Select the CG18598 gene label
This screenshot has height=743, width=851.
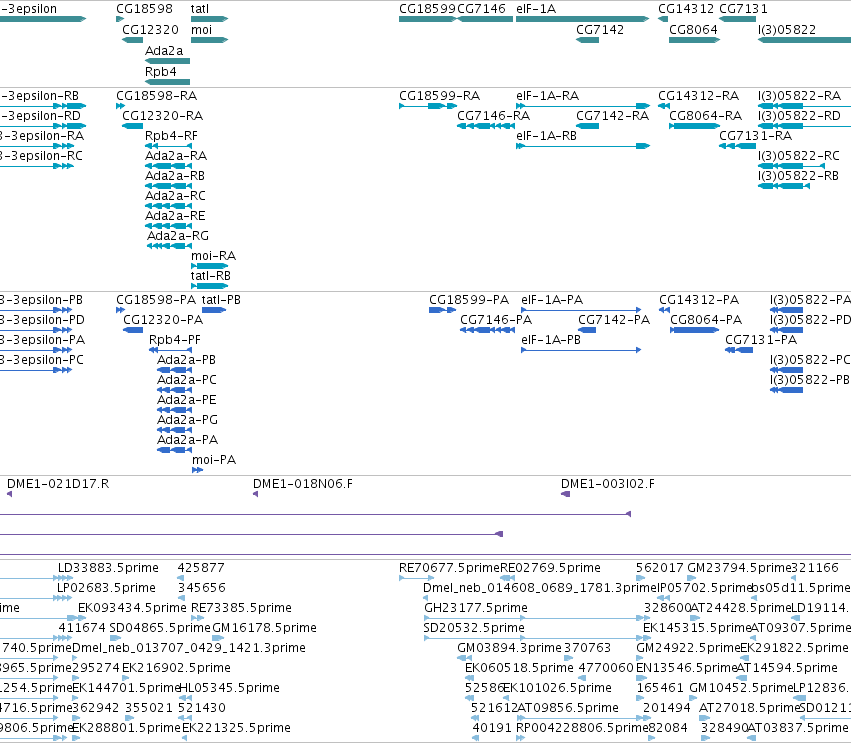click(x=144, y=9)
